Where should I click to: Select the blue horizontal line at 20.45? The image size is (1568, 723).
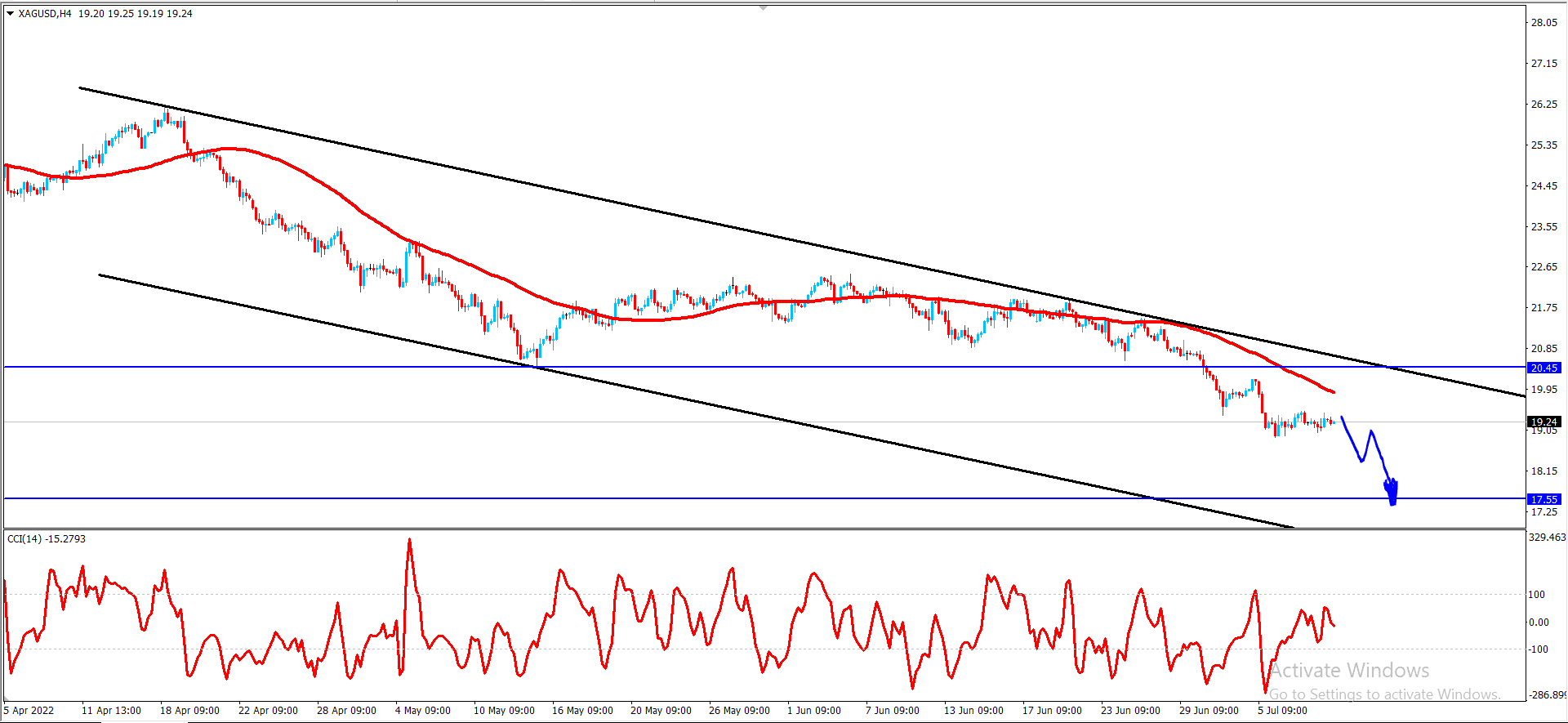764,367
